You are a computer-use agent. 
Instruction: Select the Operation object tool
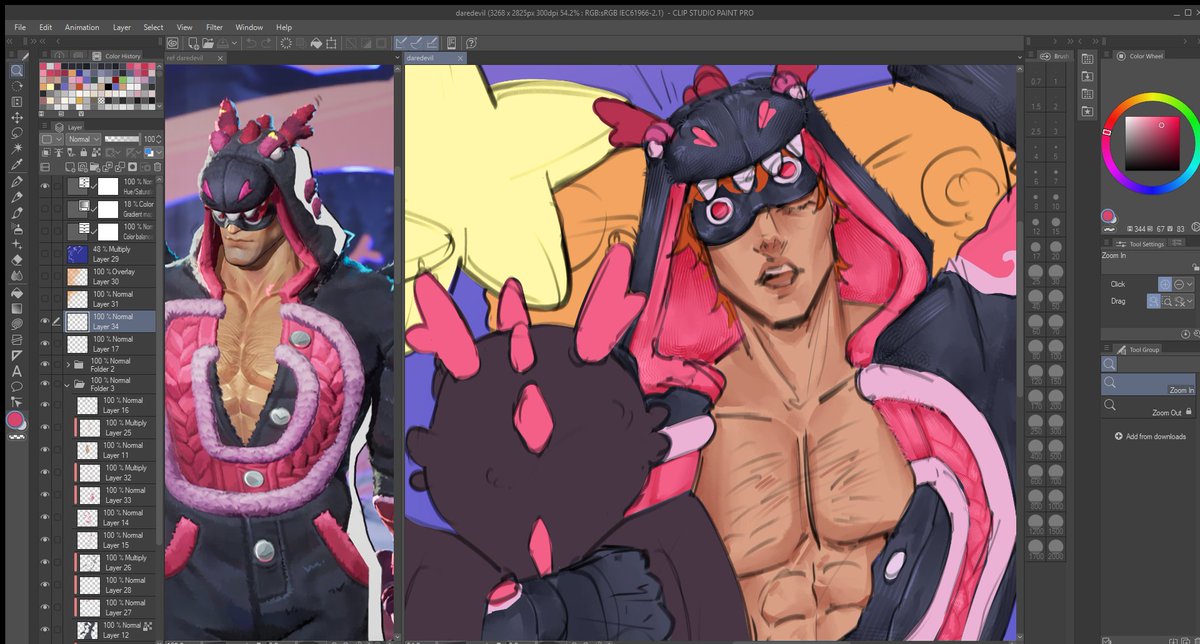coord(17,101)
